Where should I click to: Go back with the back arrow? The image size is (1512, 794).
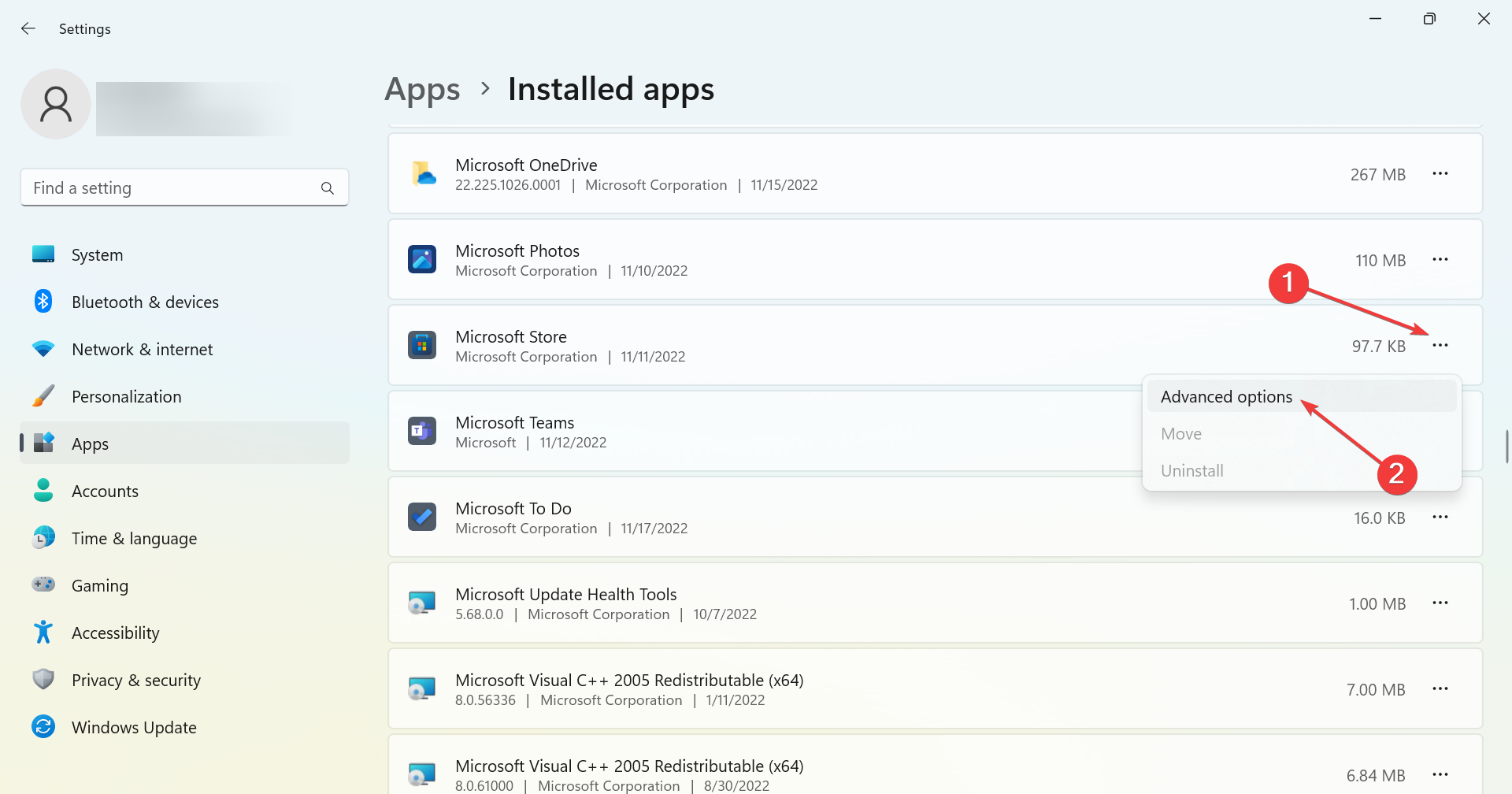click(28, 28)
